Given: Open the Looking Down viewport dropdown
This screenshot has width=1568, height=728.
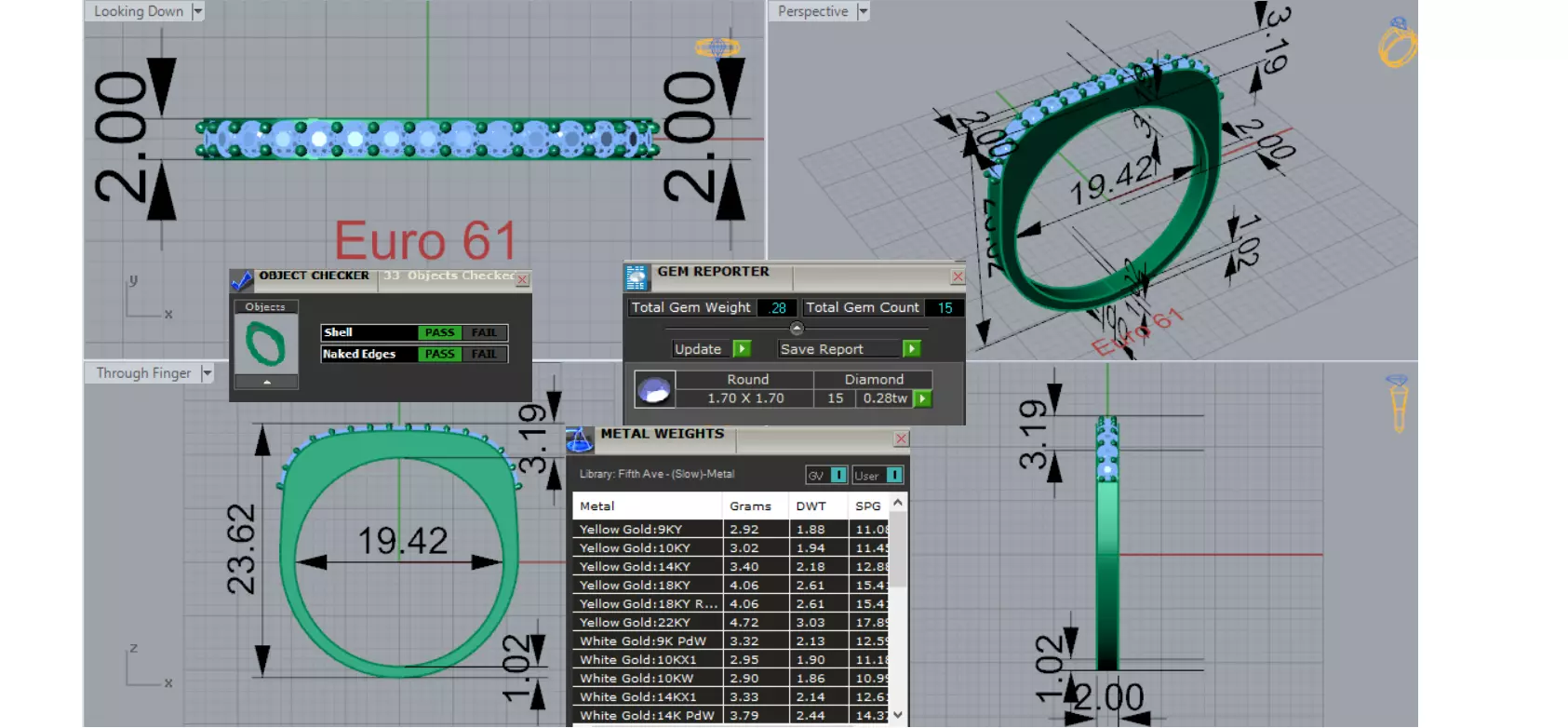Looking at the screenshot, I should 197,11.
